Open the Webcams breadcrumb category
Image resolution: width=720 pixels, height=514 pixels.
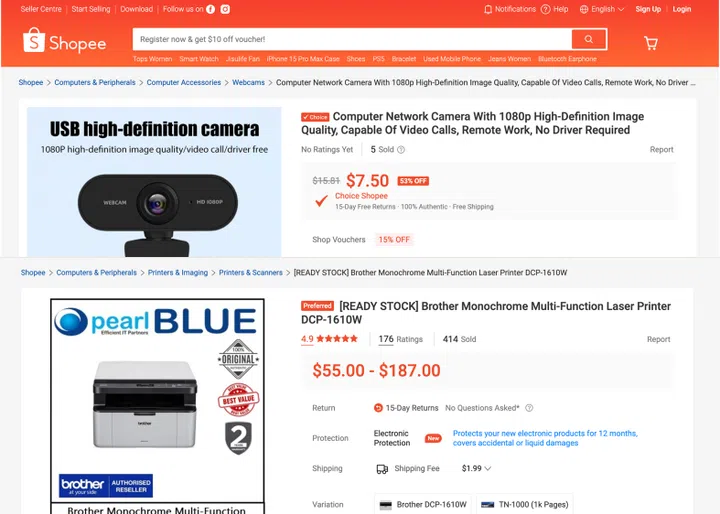pyautogui.click(x=248, y=83)
